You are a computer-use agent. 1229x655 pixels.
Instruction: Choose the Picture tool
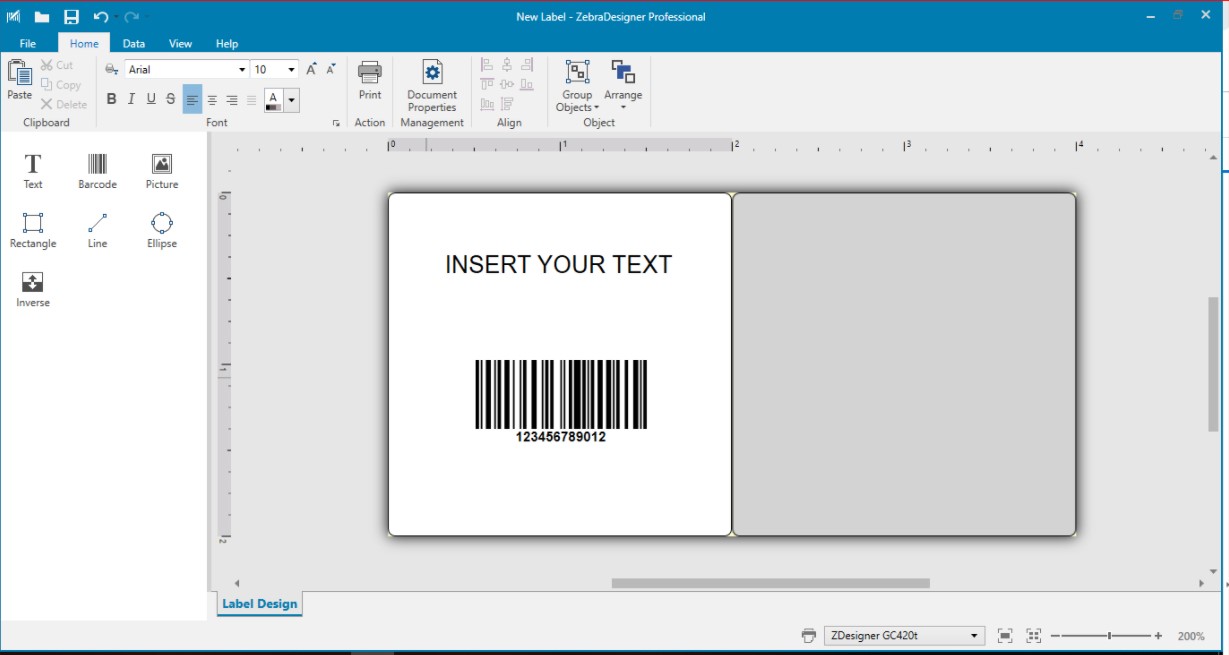tap(161, 168)
